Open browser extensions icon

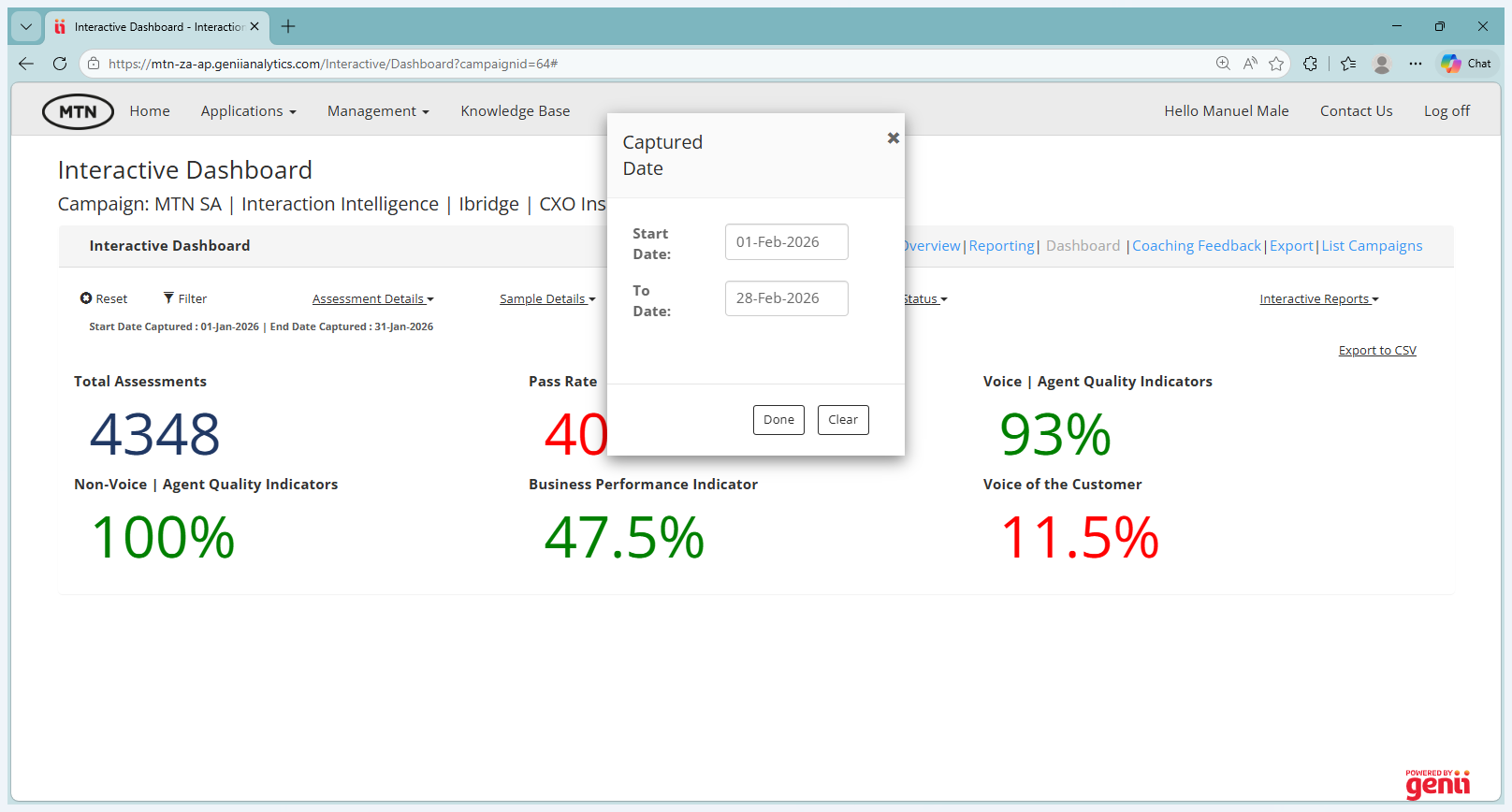pyautogui.click(x=1310, y=64)
